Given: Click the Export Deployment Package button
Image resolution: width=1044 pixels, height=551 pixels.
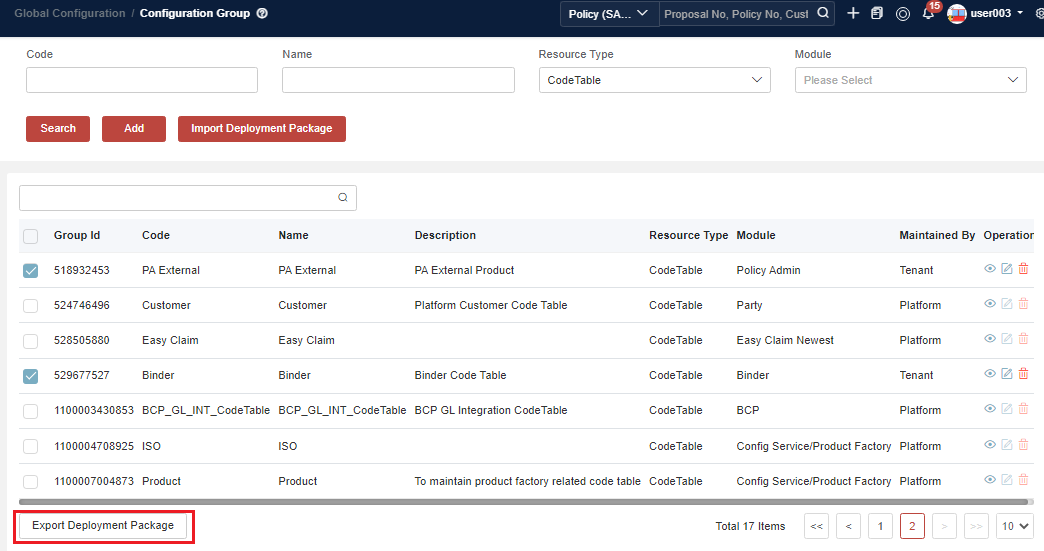Looking at the screenshot, I should (103, 526).
